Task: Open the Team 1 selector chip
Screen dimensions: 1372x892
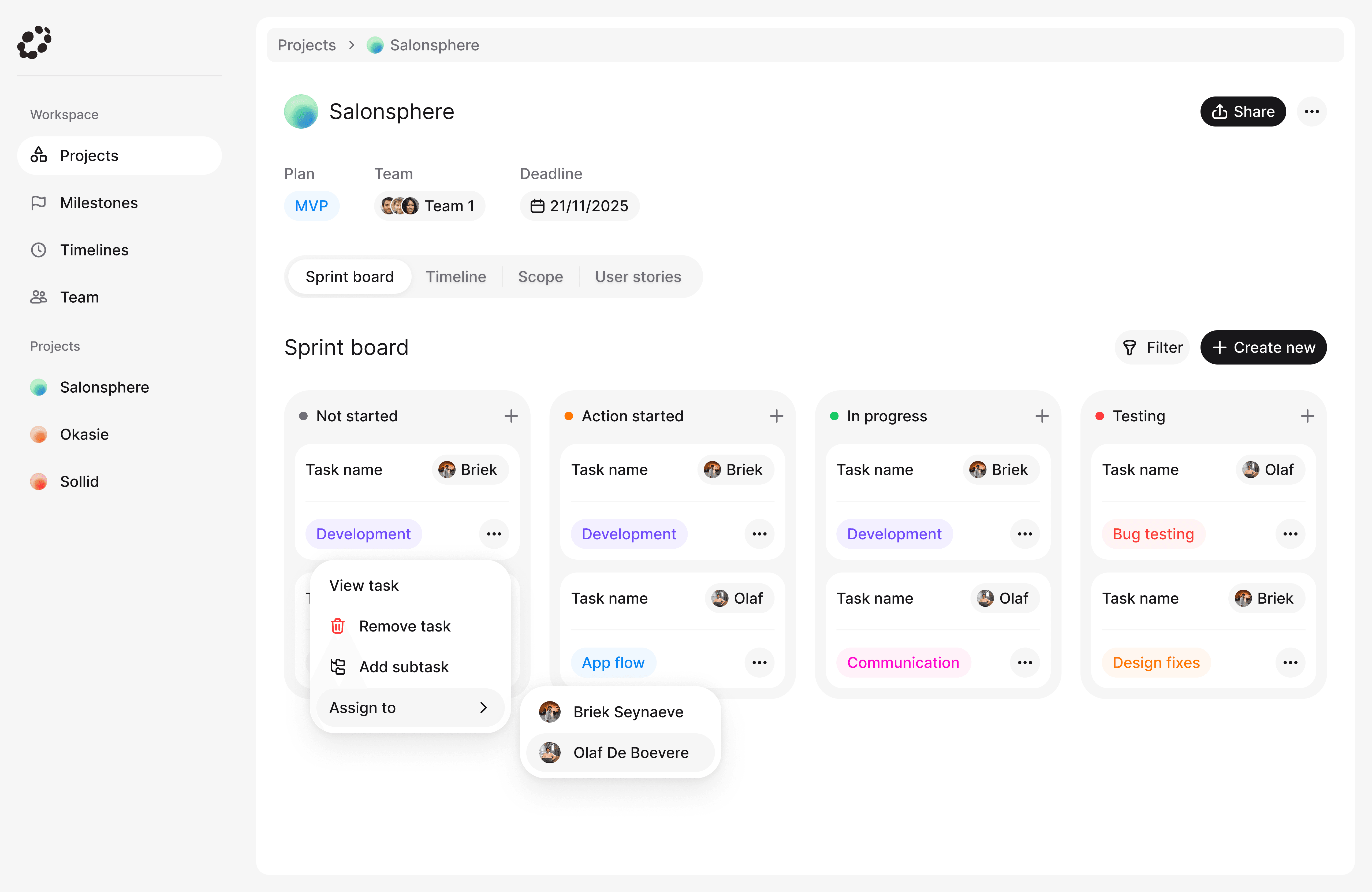Action: [x=429, y=206]
